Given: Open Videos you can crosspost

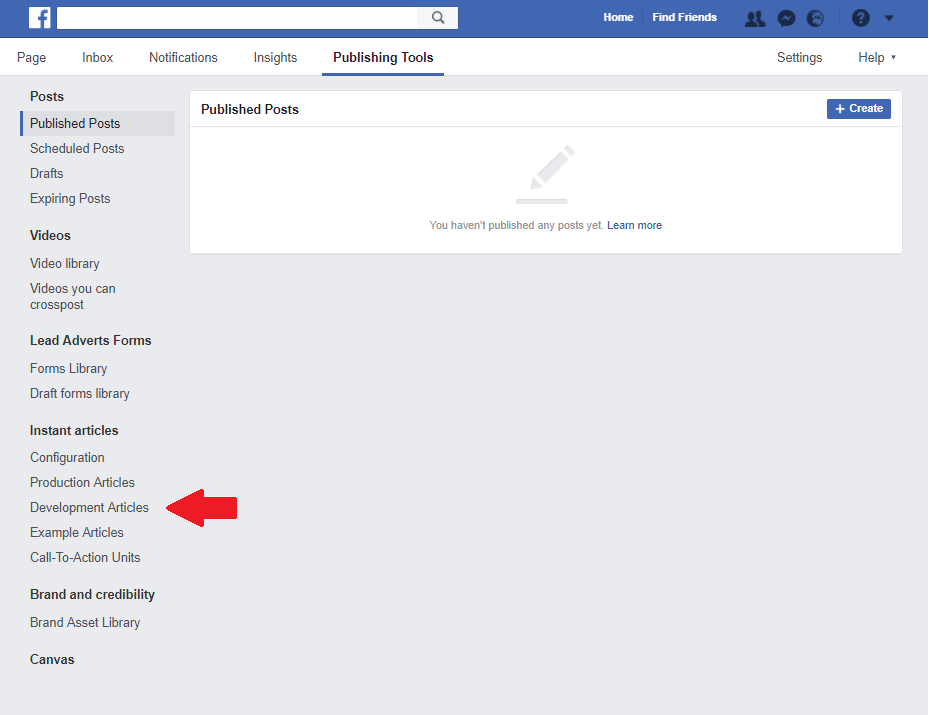Looking at the screenshot, I should click(72, 297).
